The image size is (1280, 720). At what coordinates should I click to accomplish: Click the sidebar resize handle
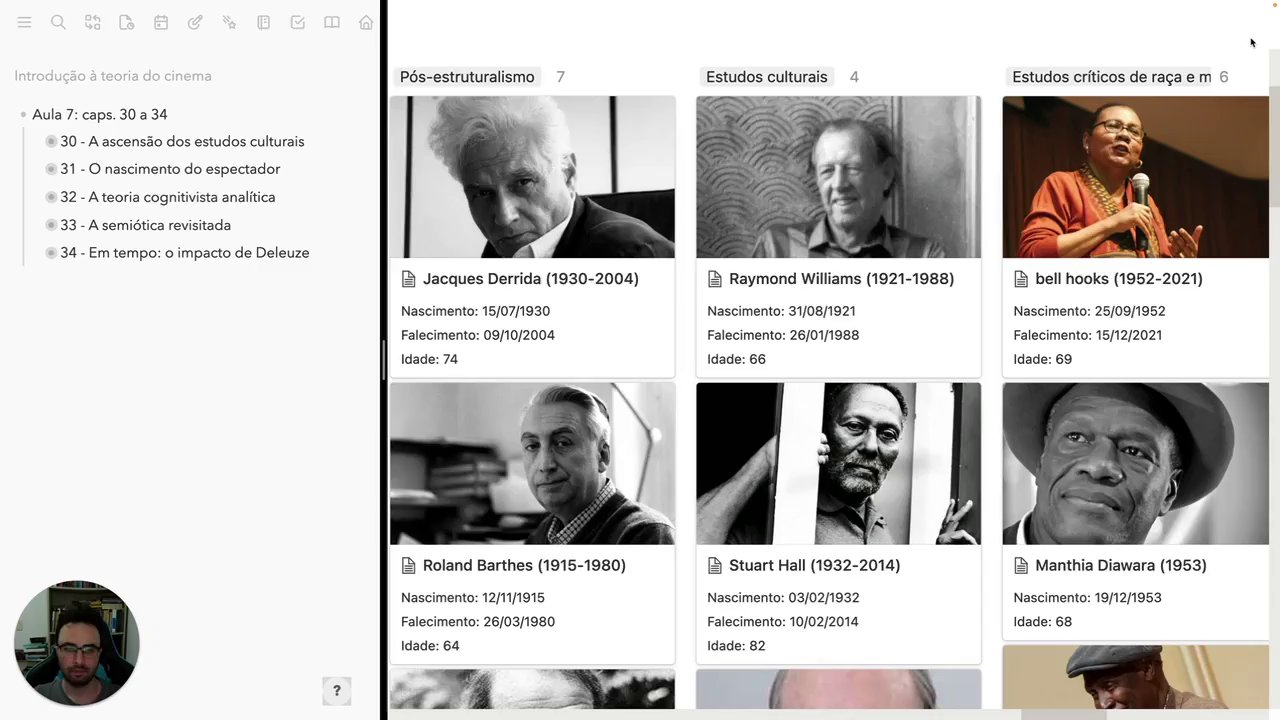click(383, 360)
